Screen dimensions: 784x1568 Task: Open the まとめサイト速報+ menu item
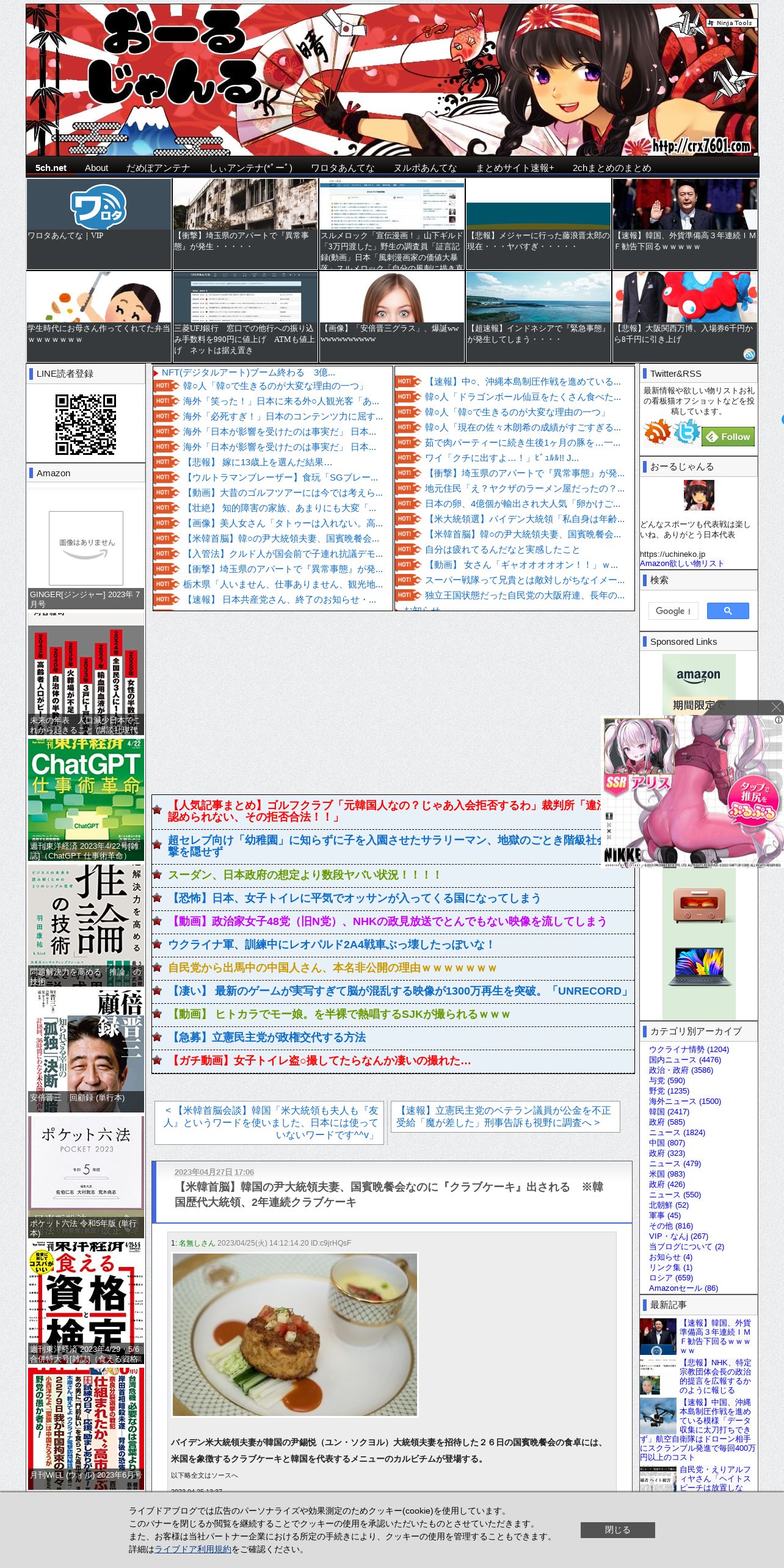pyautogui.click(x=515, y=168)
